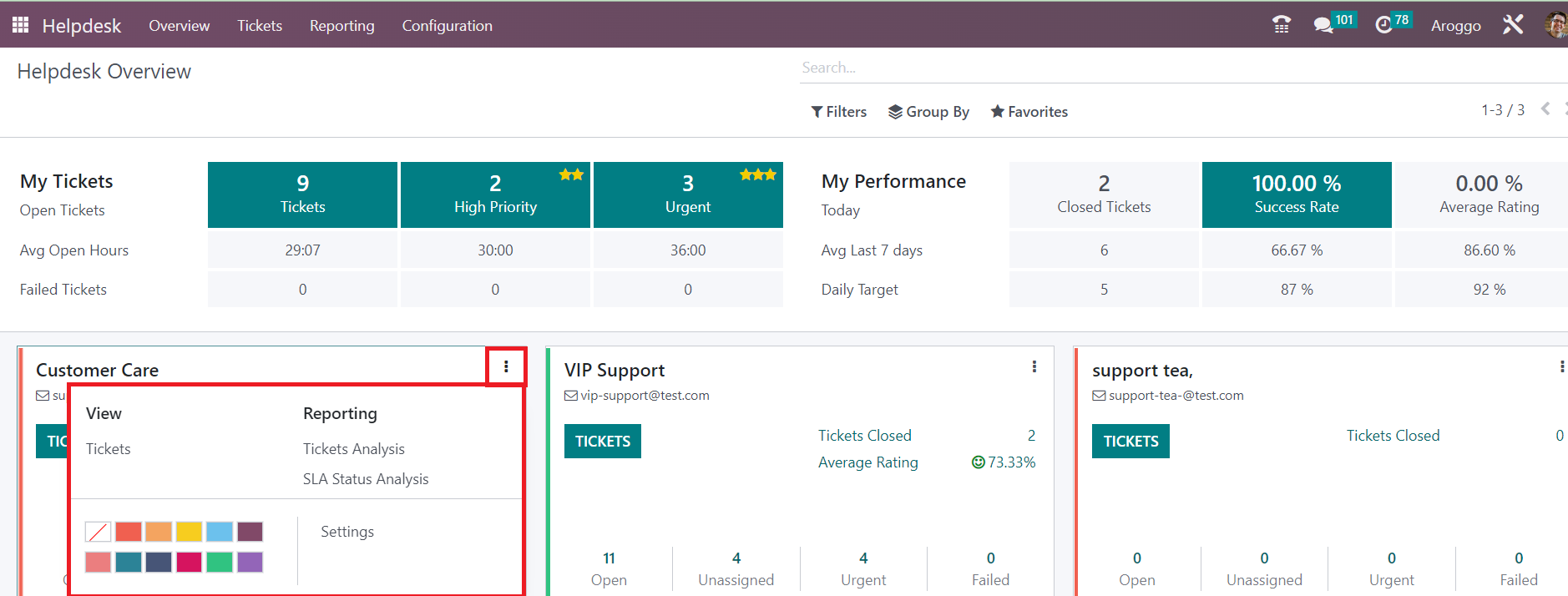This screenshot has height=596, width=1568.
Task: Click the debug tools wrench icon
Action: [1513, 25]
